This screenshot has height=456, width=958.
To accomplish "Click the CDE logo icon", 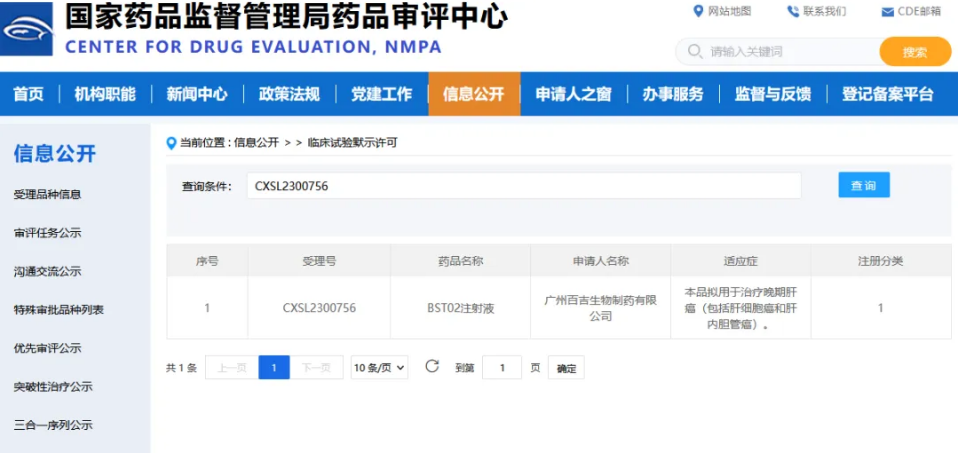I will click(26, 29).
